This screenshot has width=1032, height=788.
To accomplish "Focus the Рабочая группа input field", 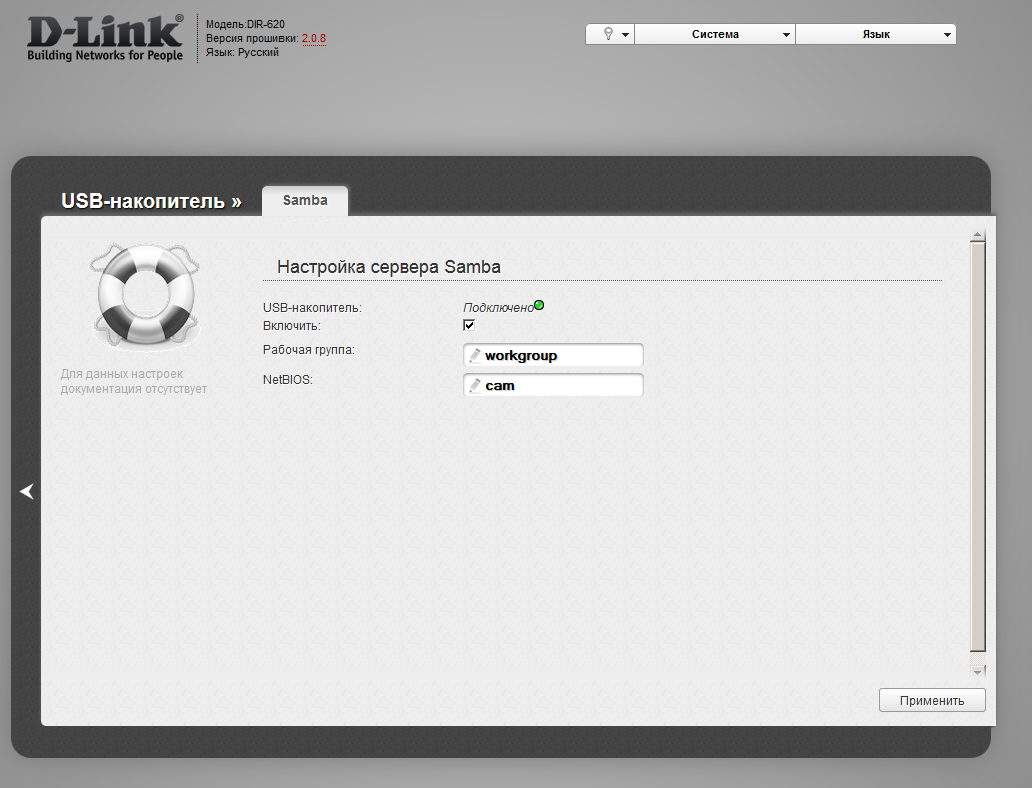I will tap(560, 356).
